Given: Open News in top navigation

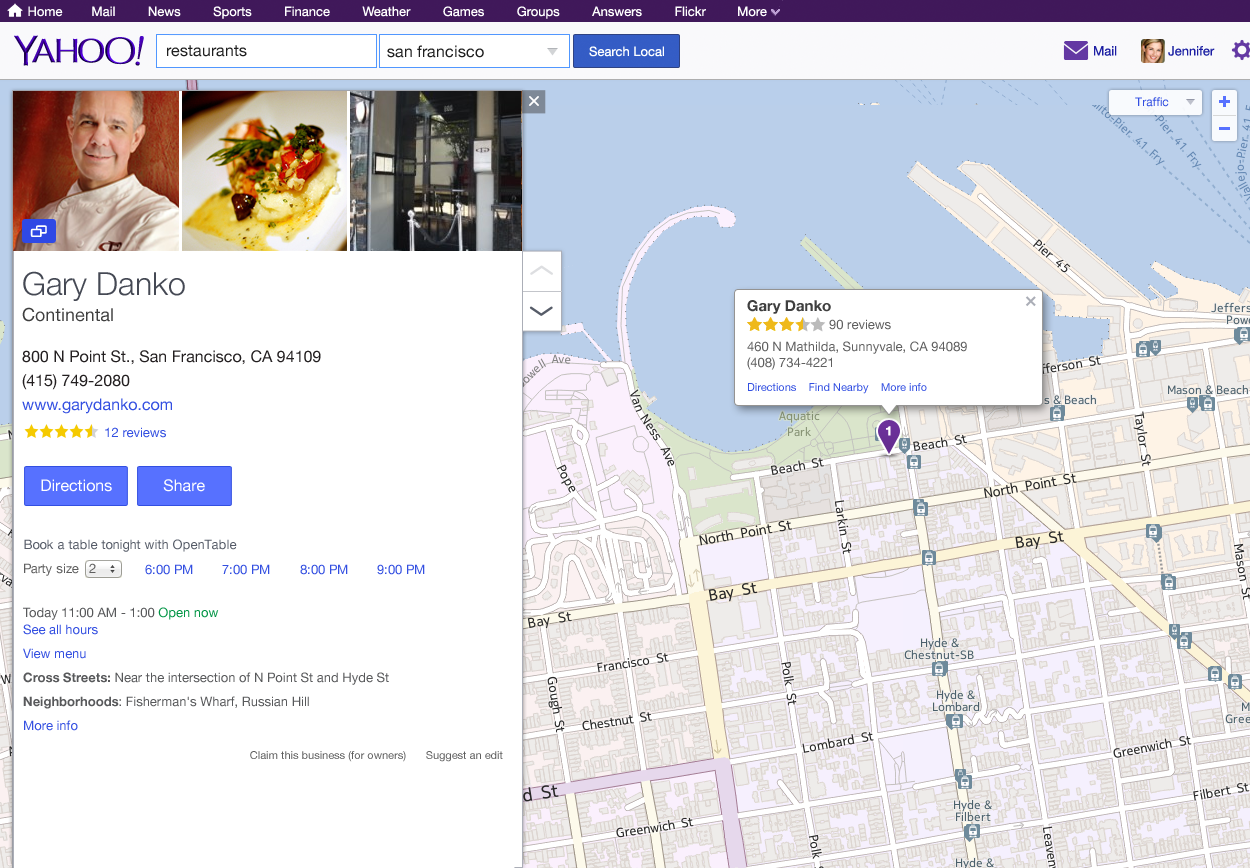Looking at the screenshot, I should pyautogui.click(x=164, y=11).
